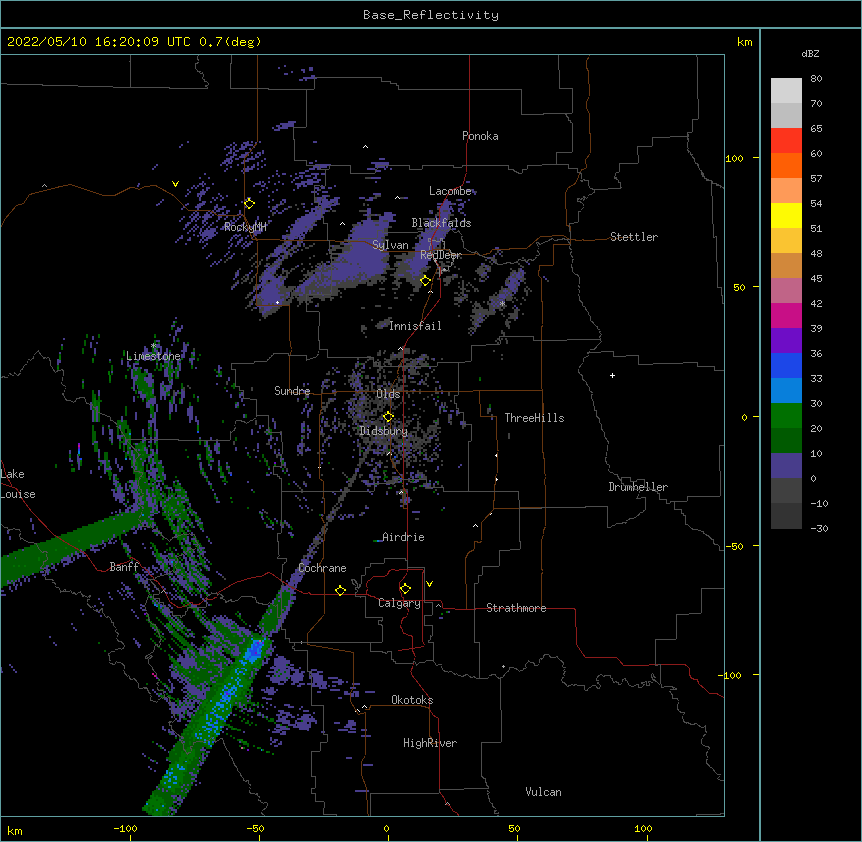This screenshot has height=842, width=862.
Task: Select the Stettler label
Action: (x=634, y=237)
